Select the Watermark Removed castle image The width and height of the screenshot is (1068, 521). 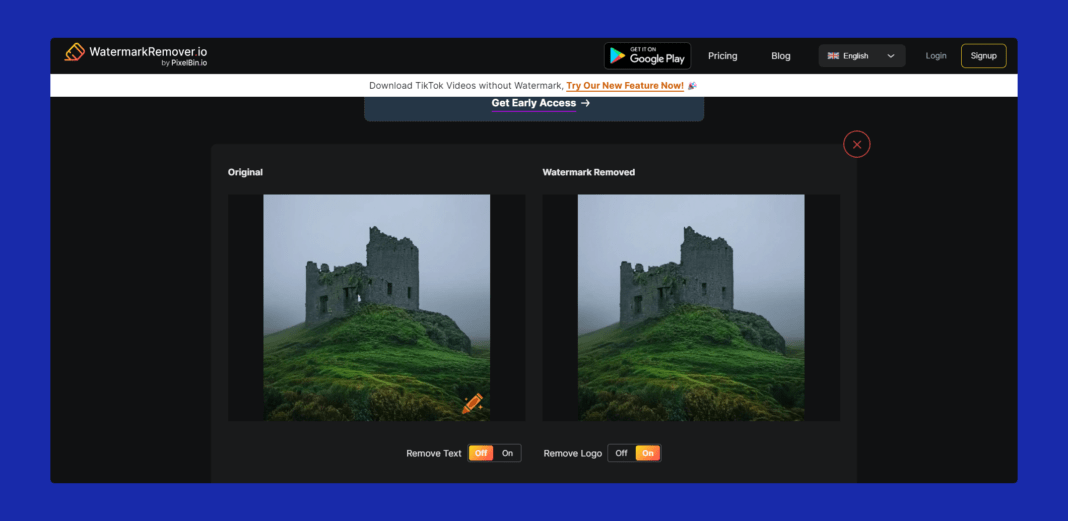691,307
